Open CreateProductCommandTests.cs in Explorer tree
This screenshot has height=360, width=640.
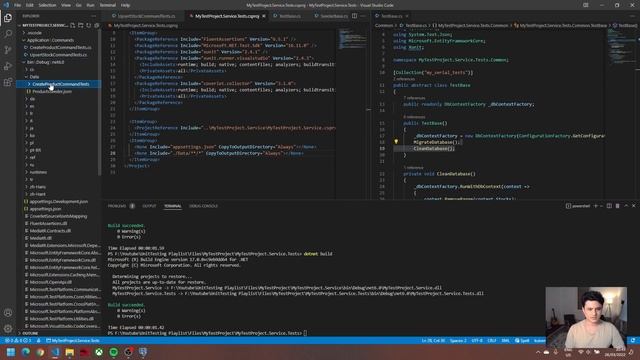coord(60,47)
